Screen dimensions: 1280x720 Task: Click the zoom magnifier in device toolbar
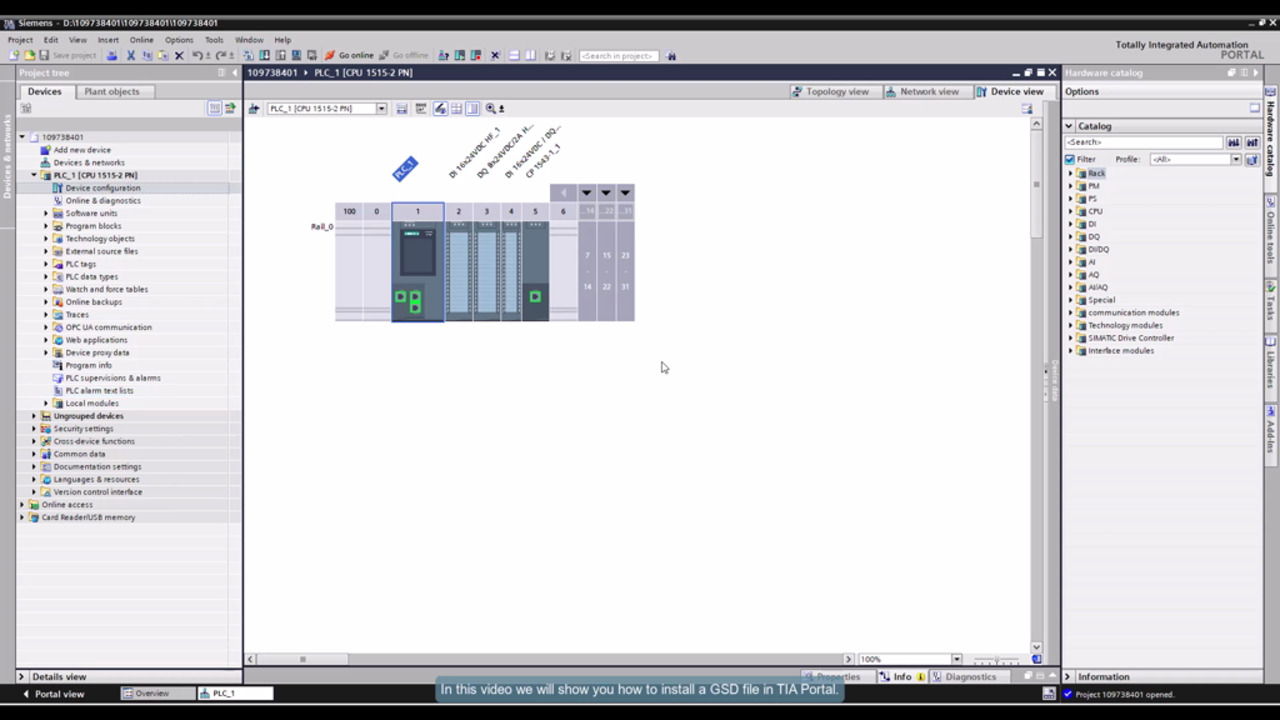tap(490, 109)
